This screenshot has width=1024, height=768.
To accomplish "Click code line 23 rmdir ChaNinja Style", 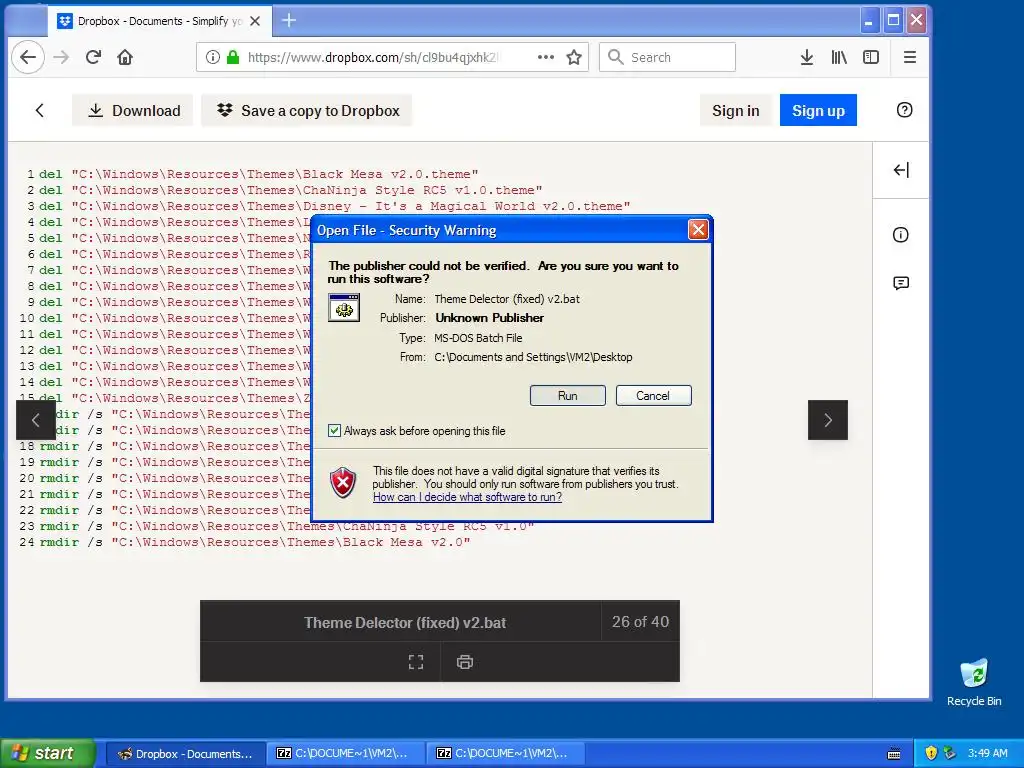I will (286, 526).
